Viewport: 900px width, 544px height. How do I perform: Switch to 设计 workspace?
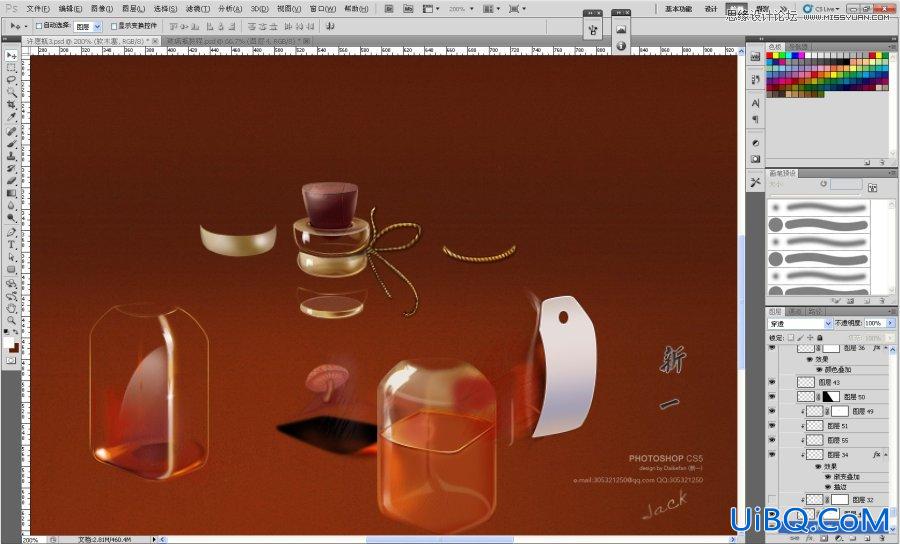pyautogui.click(x=711, y=9)
